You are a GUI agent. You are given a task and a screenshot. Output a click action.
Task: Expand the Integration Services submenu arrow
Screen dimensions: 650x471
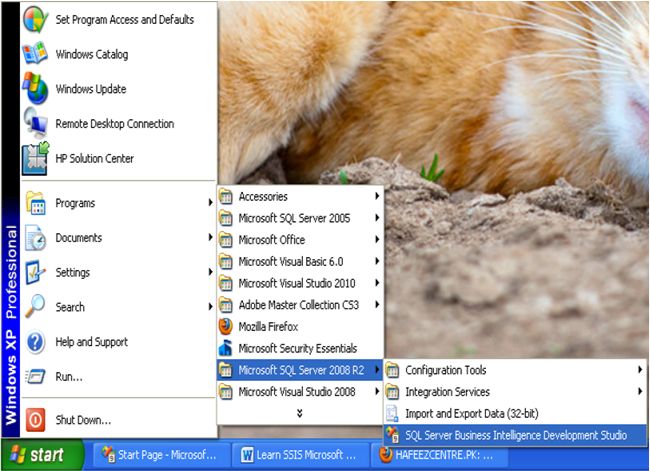coord(640,391)
